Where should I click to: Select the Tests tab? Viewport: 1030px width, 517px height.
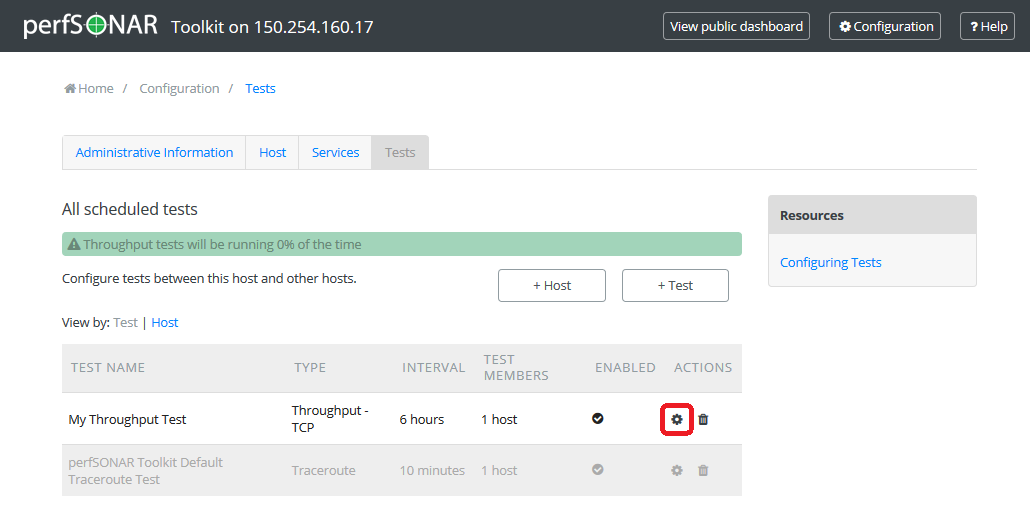click(400, 152)
